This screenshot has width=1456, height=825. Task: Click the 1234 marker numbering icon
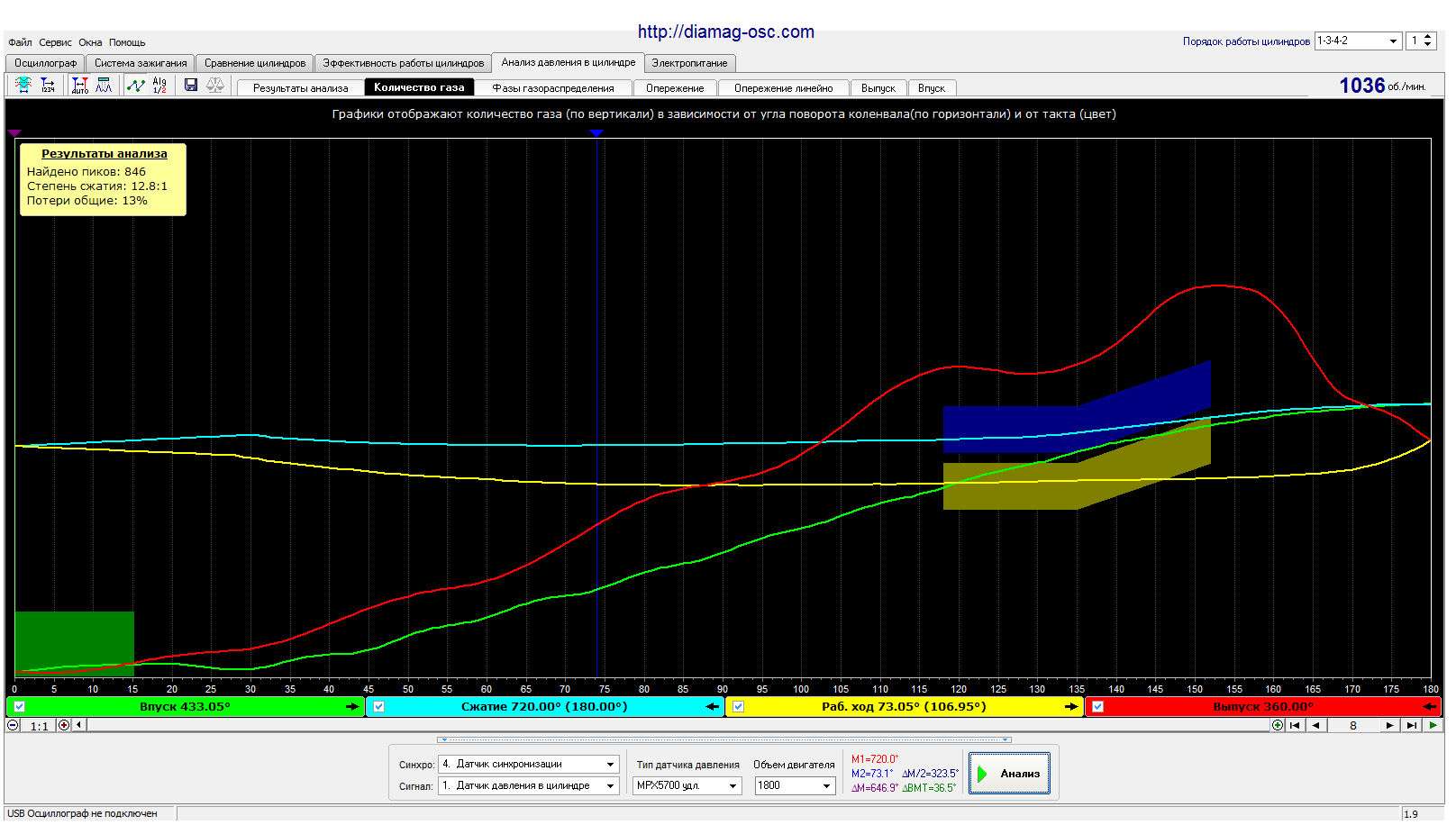(x=48, y=85)
